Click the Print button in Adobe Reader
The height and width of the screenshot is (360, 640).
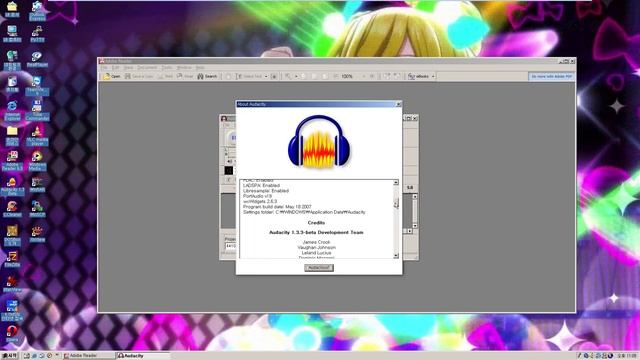pos(166,76)
